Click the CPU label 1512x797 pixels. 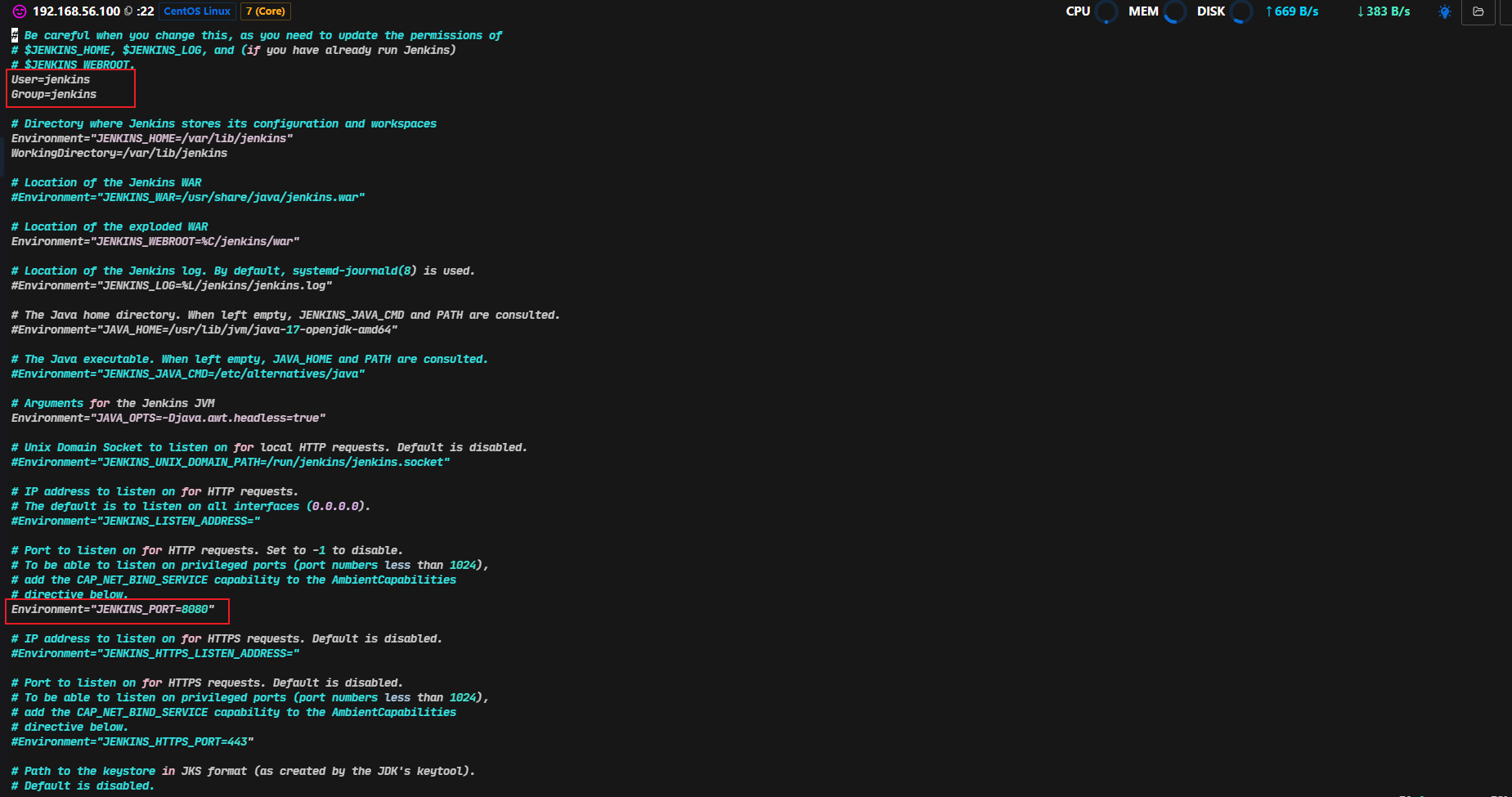pyautogui.click(x=1078, y=11)
